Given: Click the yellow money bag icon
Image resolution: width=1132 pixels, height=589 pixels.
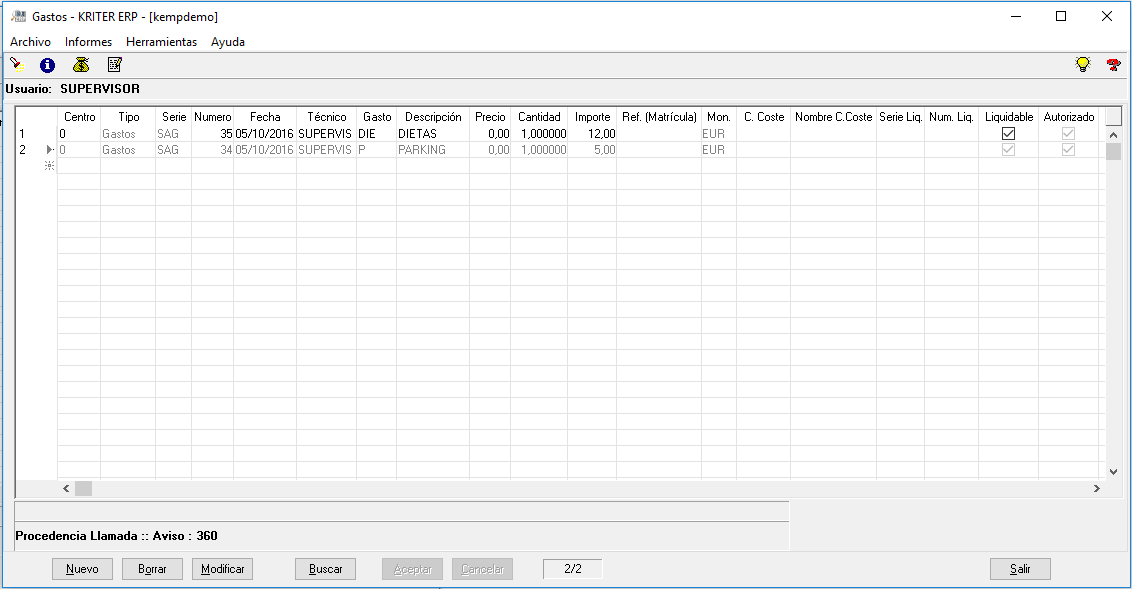Looking at the screenshot, I should [x=81, y=65].
